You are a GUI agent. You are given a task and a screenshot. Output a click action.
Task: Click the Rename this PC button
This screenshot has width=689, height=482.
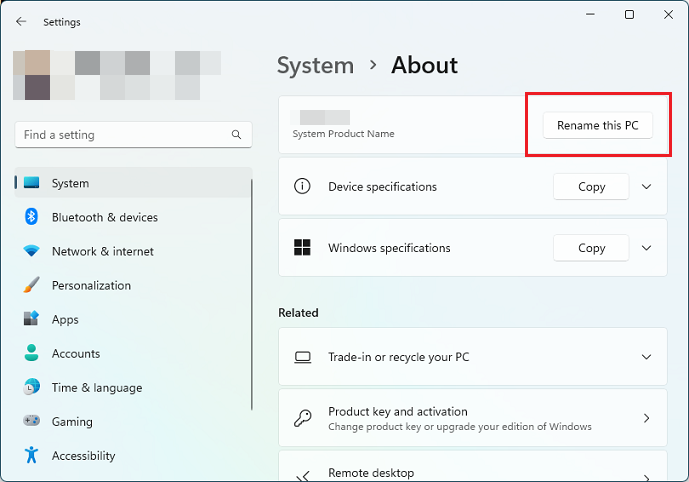[598, 125]
